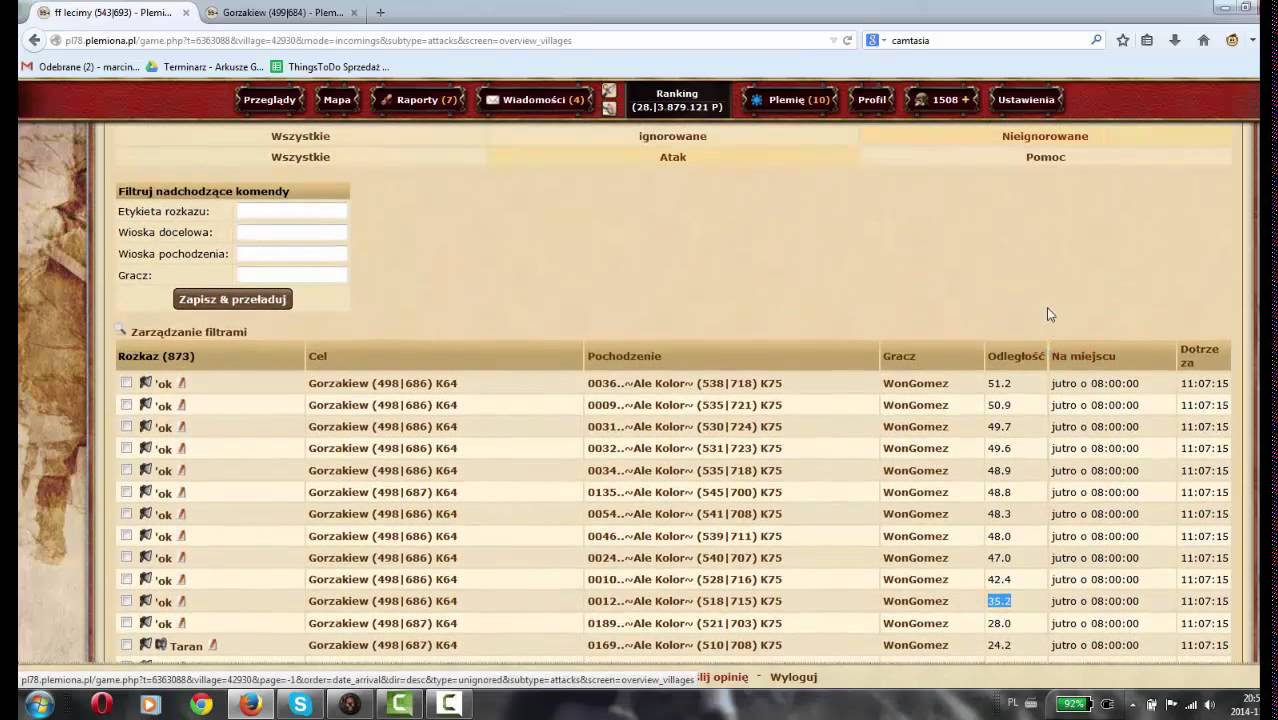Open a new browser tab with plus
The height and width of the screenshot is (720, 1278).
[x=380, y=13]
